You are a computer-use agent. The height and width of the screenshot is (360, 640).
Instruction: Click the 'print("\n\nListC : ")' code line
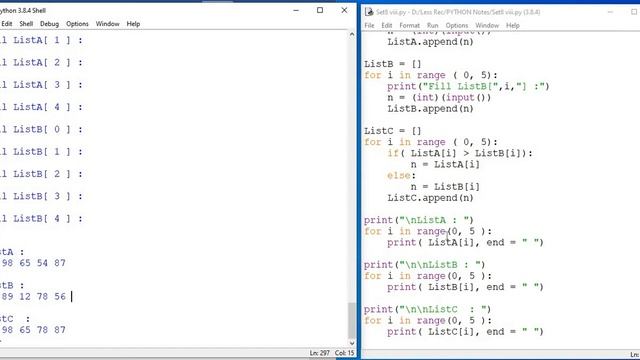coord(427,309)
